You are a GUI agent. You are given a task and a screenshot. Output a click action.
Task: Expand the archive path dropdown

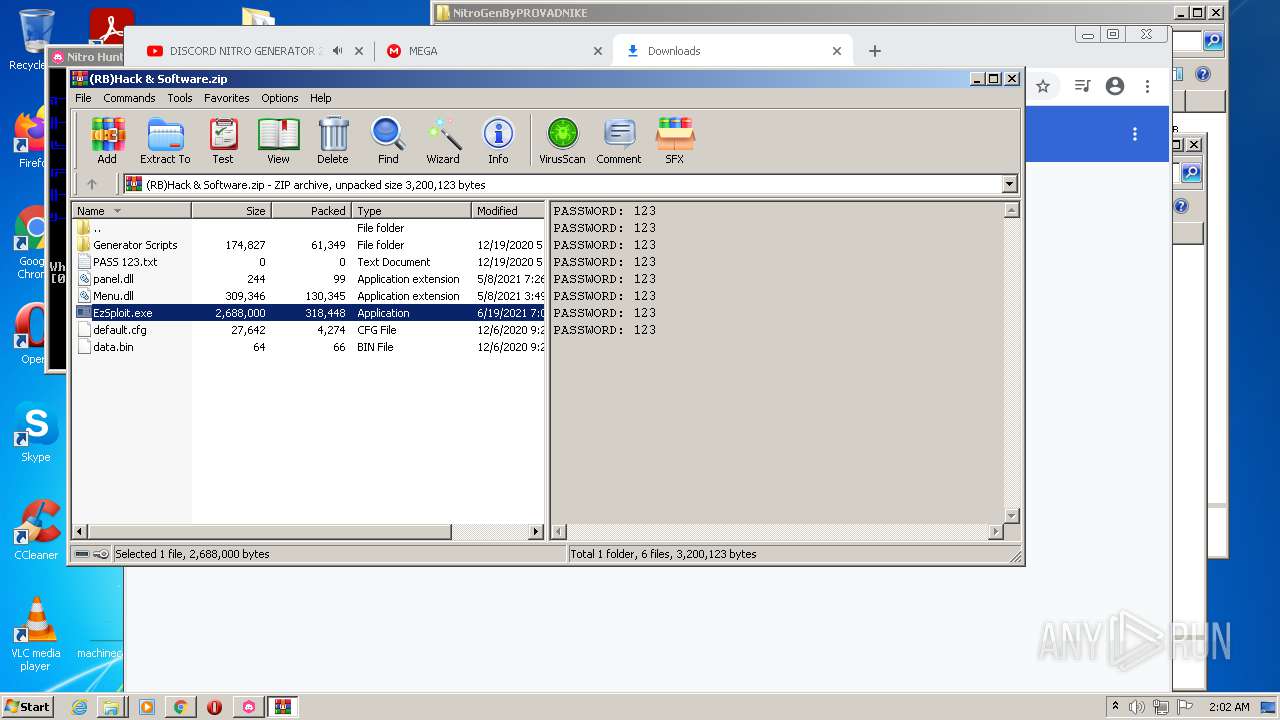[x=1009, y=184]
